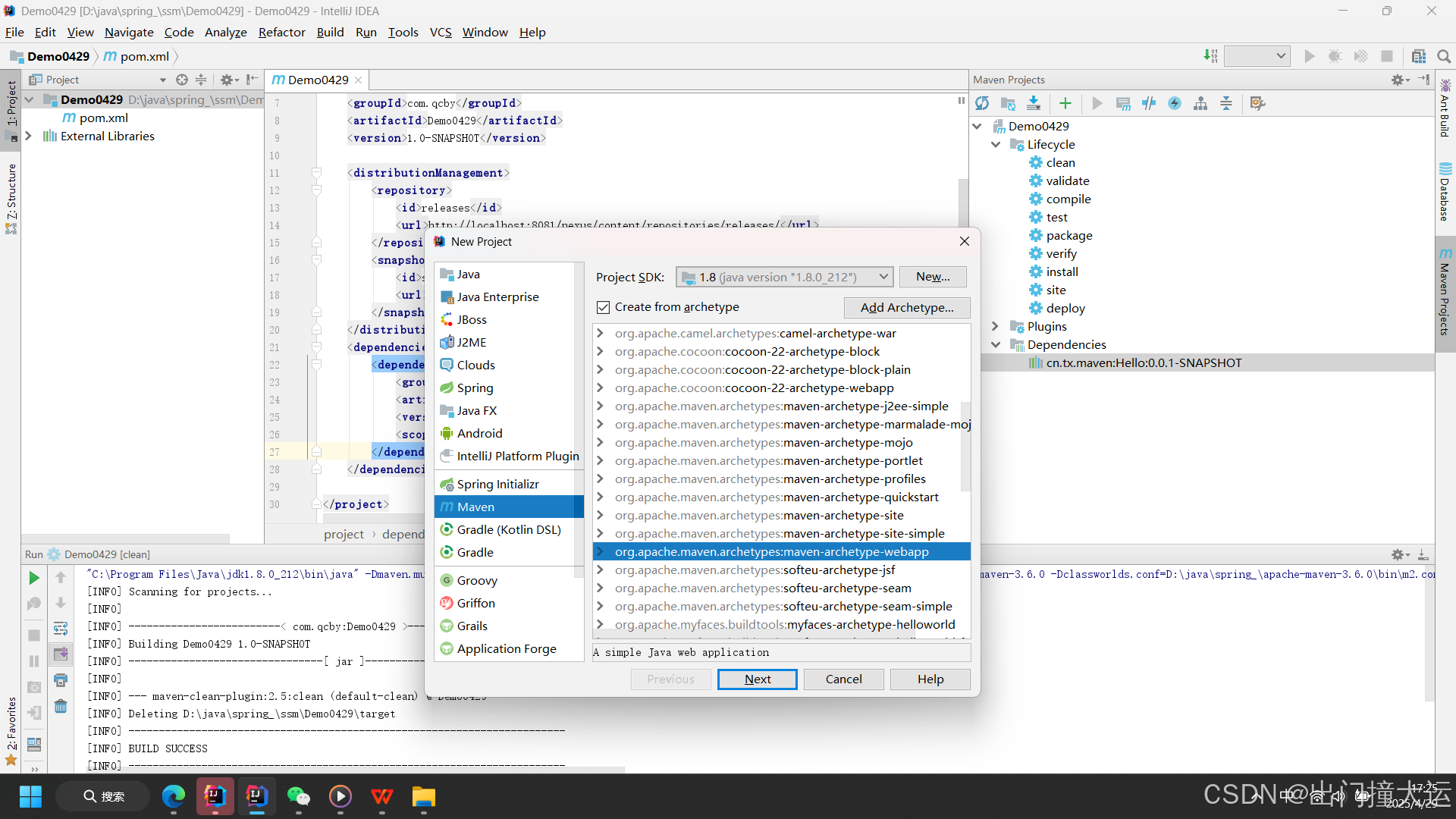Uncheck Create from archetype checkbox
1456x819 pixels.
point(604,307)
